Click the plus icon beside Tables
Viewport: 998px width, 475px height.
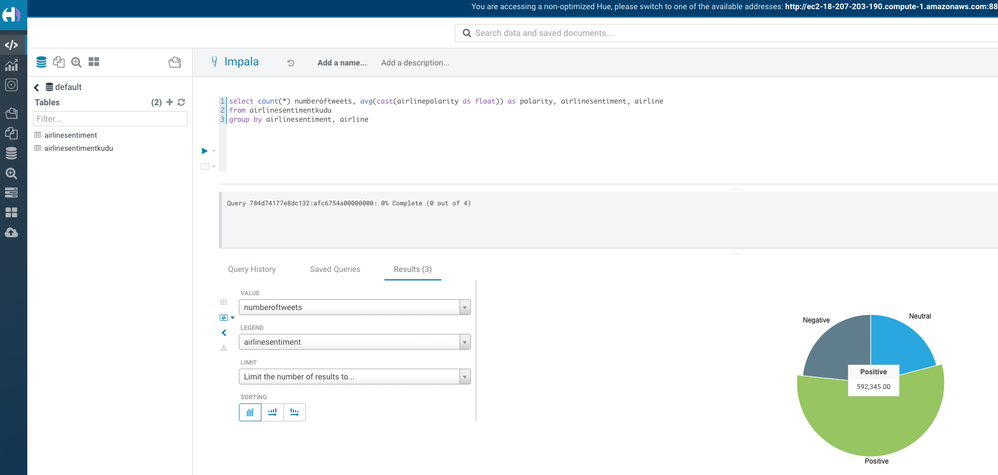point(169,102)
